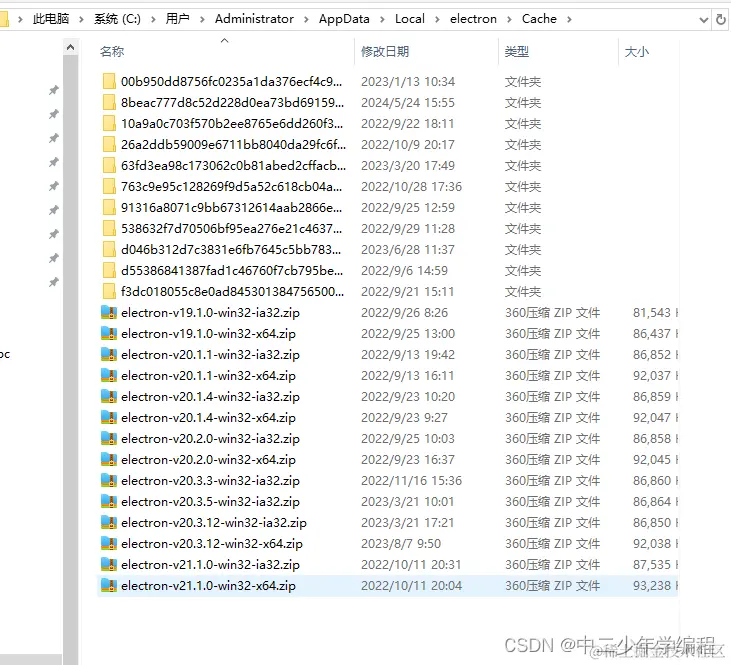
Task: Click the size value 81,543
Action: click(x=652, y=312)
